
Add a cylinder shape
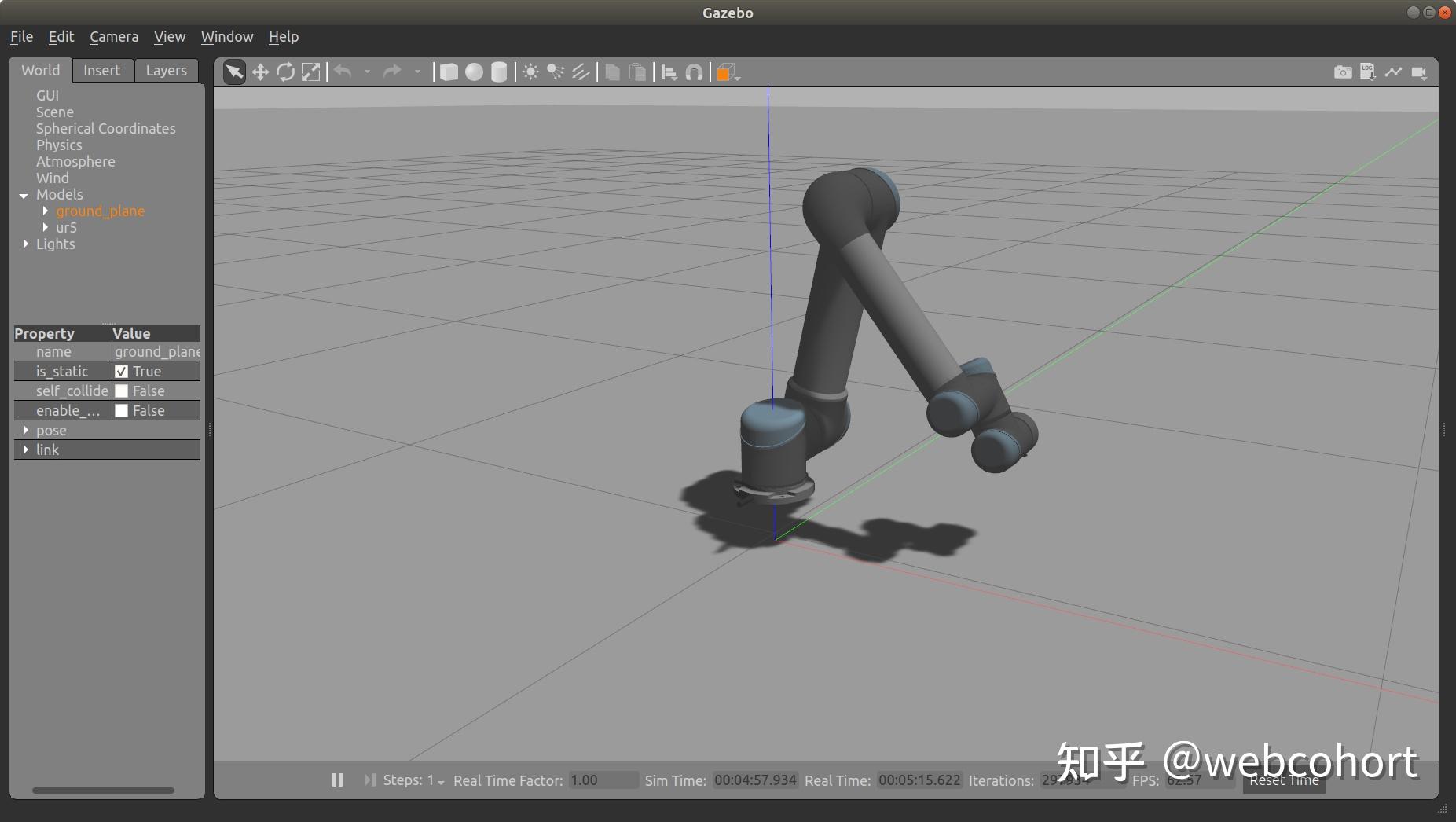click(497, 72)
